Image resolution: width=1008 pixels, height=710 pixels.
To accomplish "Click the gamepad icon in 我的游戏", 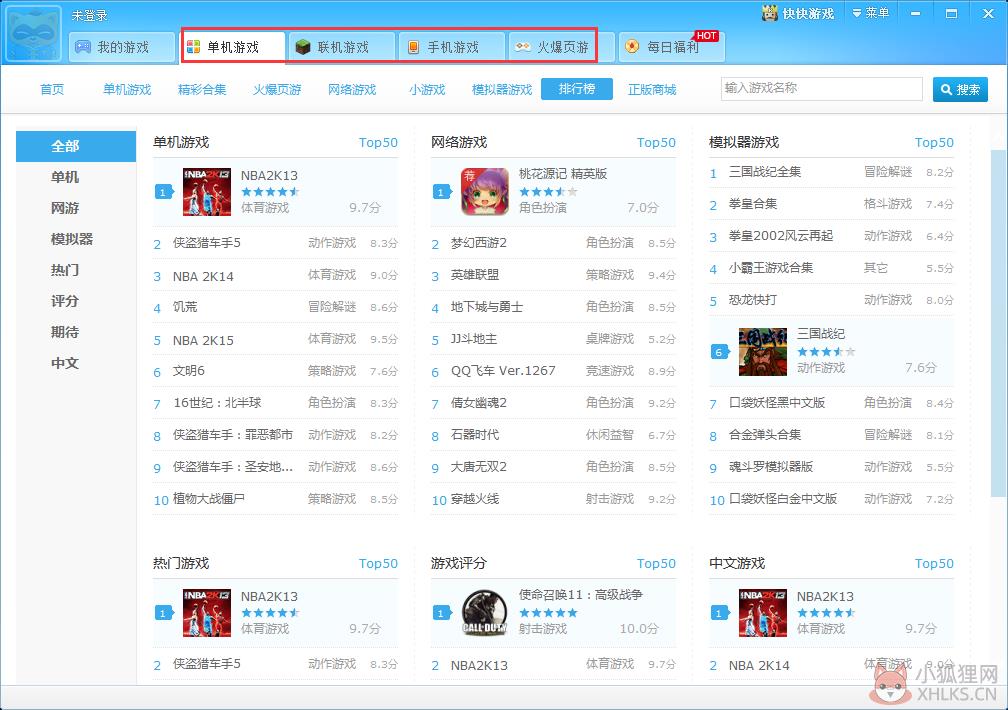I will (x=83, y=47).
